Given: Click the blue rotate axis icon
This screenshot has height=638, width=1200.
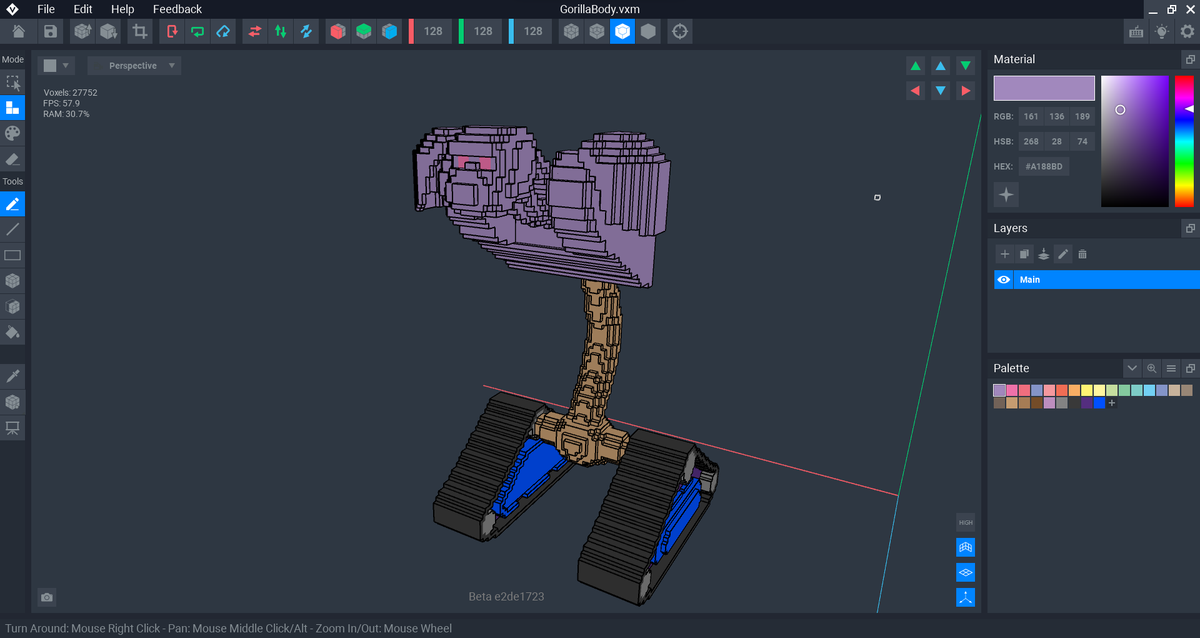Looking at the screenshot, I should [223, 31].
